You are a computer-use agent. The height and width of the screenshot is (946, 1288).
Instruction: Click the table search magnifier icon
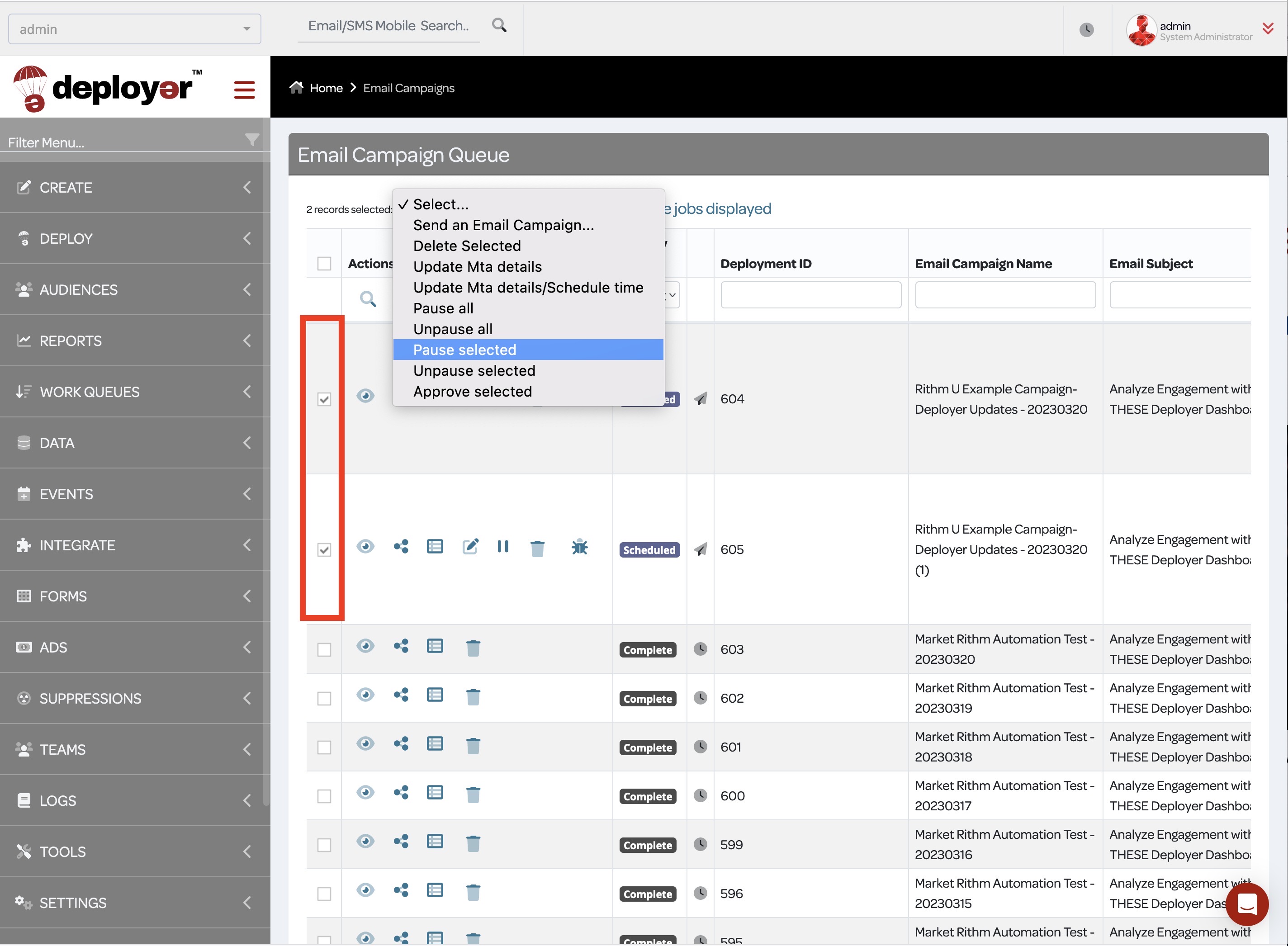coord(368,298)
